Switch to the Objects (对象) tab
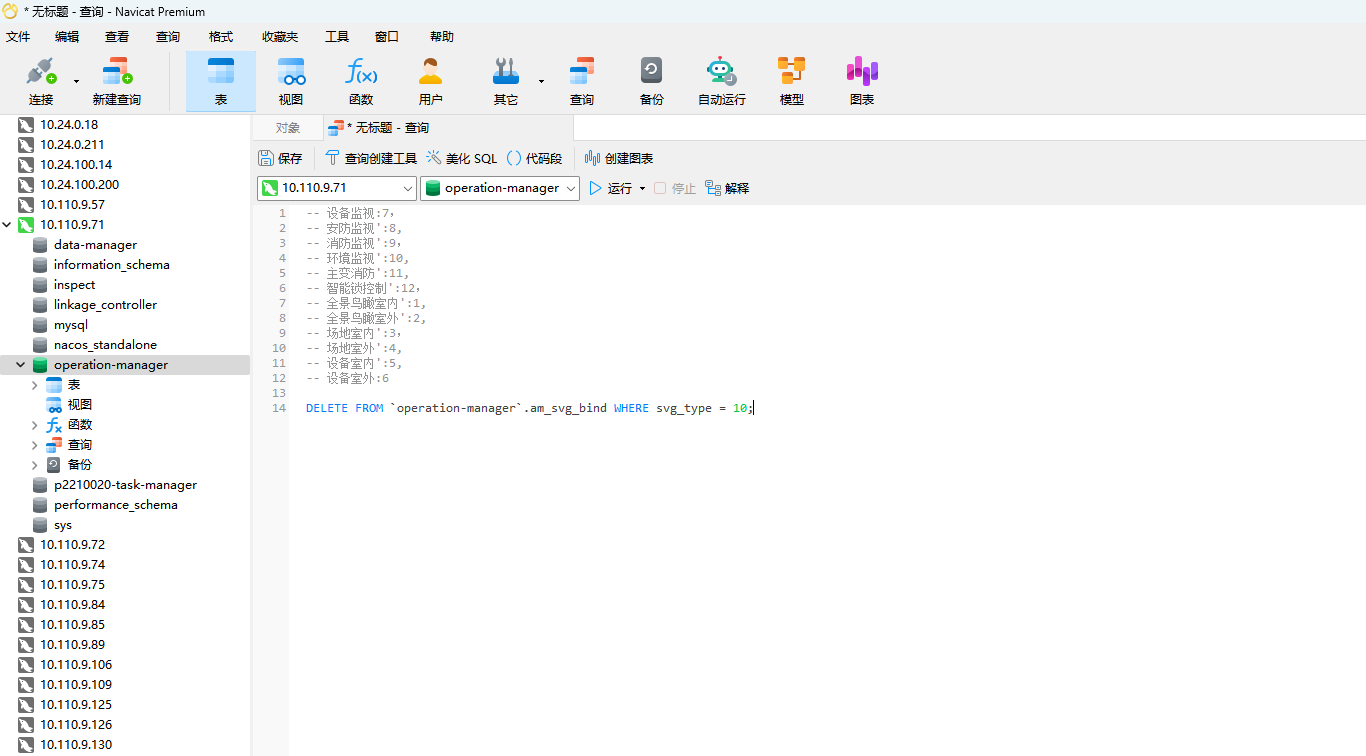Image resolution: width=1366 pixels, height=756 pixels. [288, 128]
